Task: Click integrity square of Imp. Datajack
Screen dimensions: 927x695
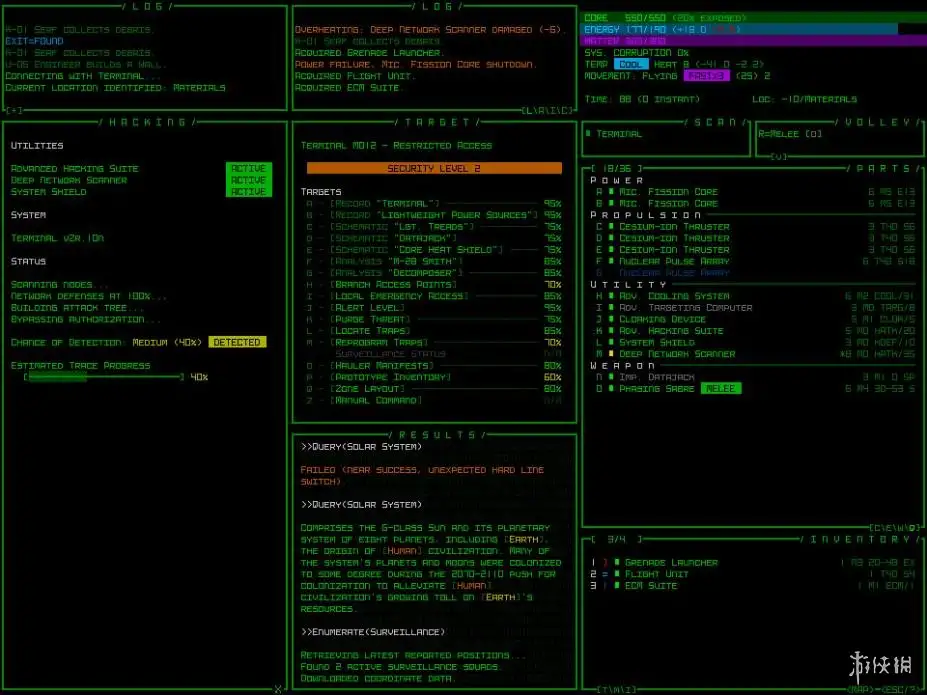Action: 611,377
